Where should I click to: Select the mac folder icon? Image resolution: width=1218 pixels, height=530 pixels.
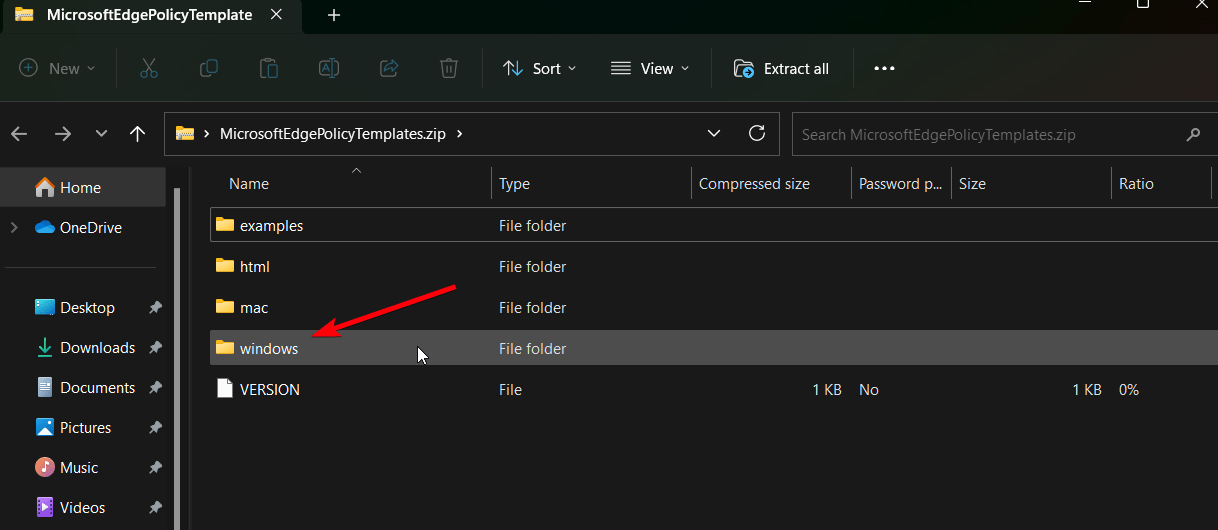(224, 307)
